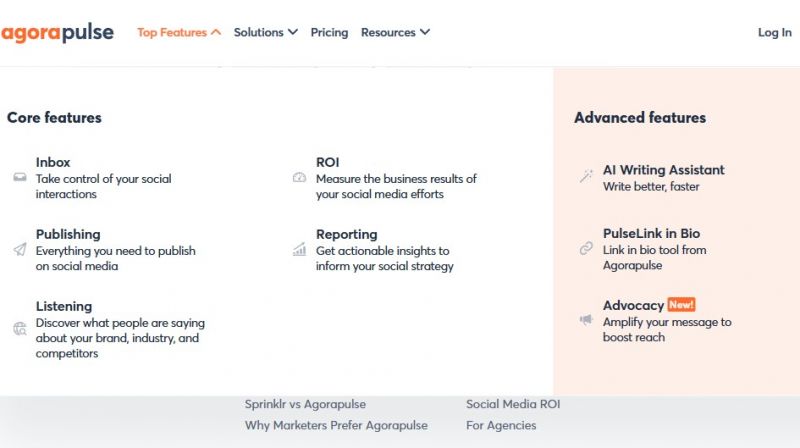The image size is (800, 448).
Task: Click the Log In link
Action: pyautogui.click(x=774, y=32)
